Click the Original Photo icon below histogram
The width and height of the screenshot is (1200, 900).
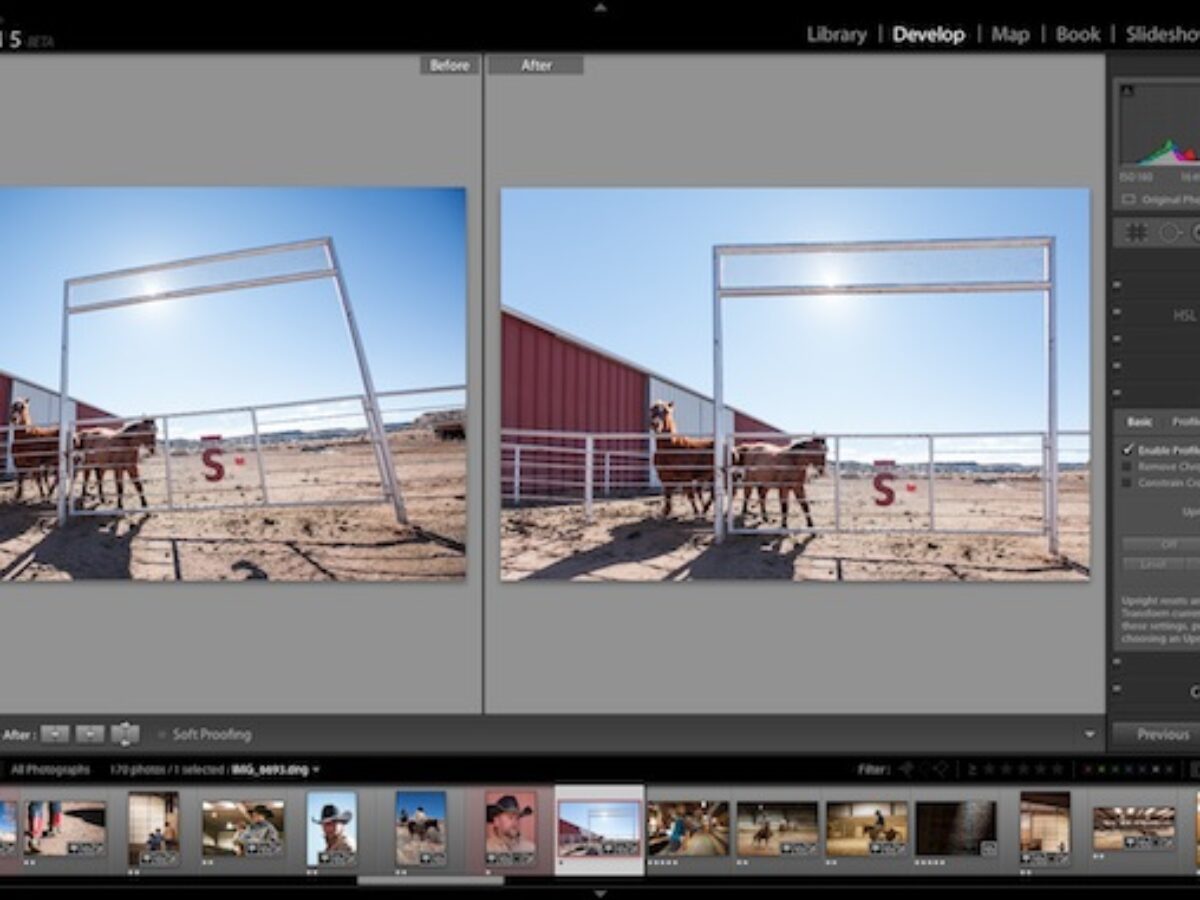[x=1128, y=198]
